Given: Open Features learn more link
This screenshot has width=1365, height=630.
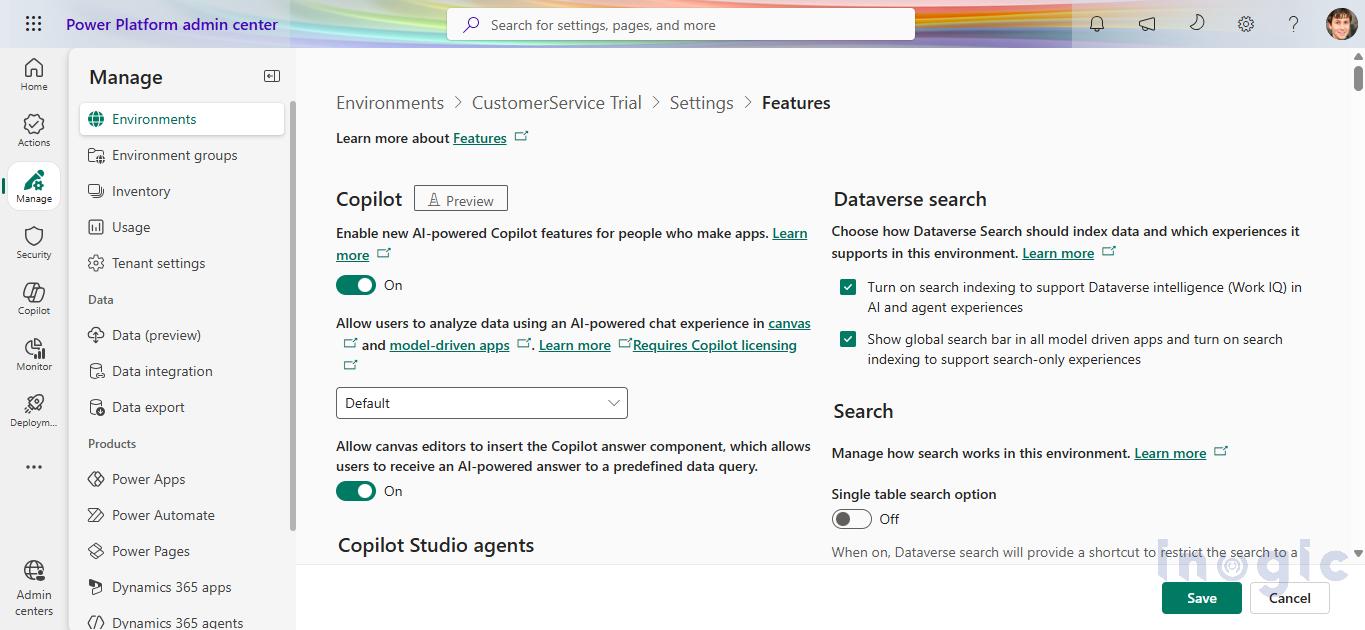Looking at the screenshot, I should [x=480, y=138].
